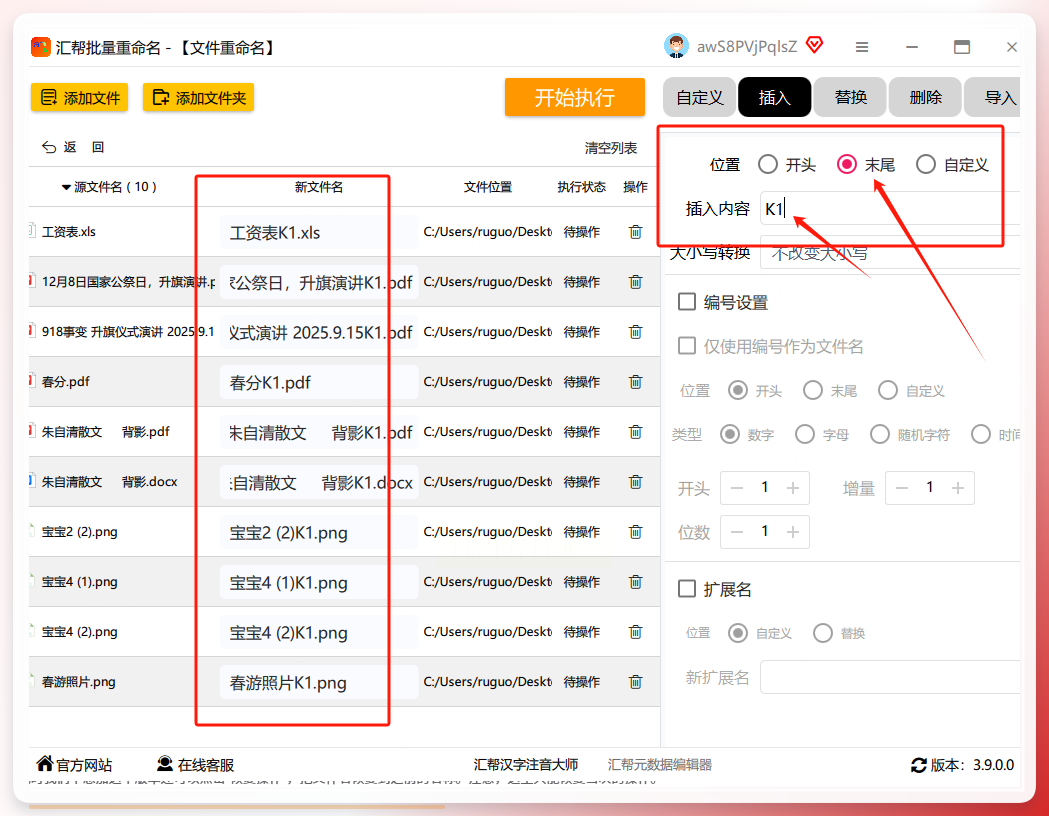Remove the 春分.pdf row via trash icon
Image resolution: width=1049 pixels, height=816 pixels.
pyautogui.click(x=635, y=382)
